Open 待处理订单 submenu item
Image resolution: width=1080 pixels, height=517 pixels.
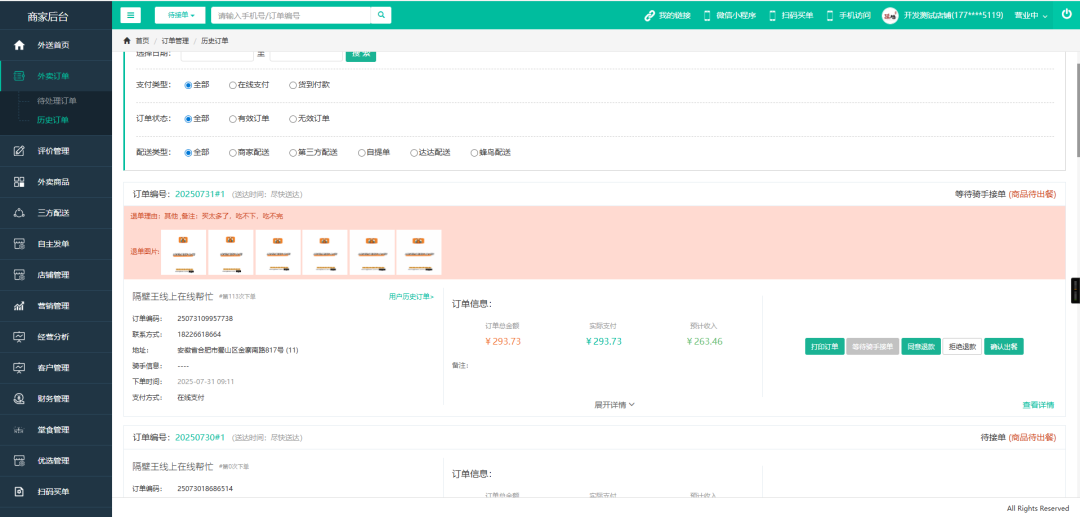click(57, 101)
